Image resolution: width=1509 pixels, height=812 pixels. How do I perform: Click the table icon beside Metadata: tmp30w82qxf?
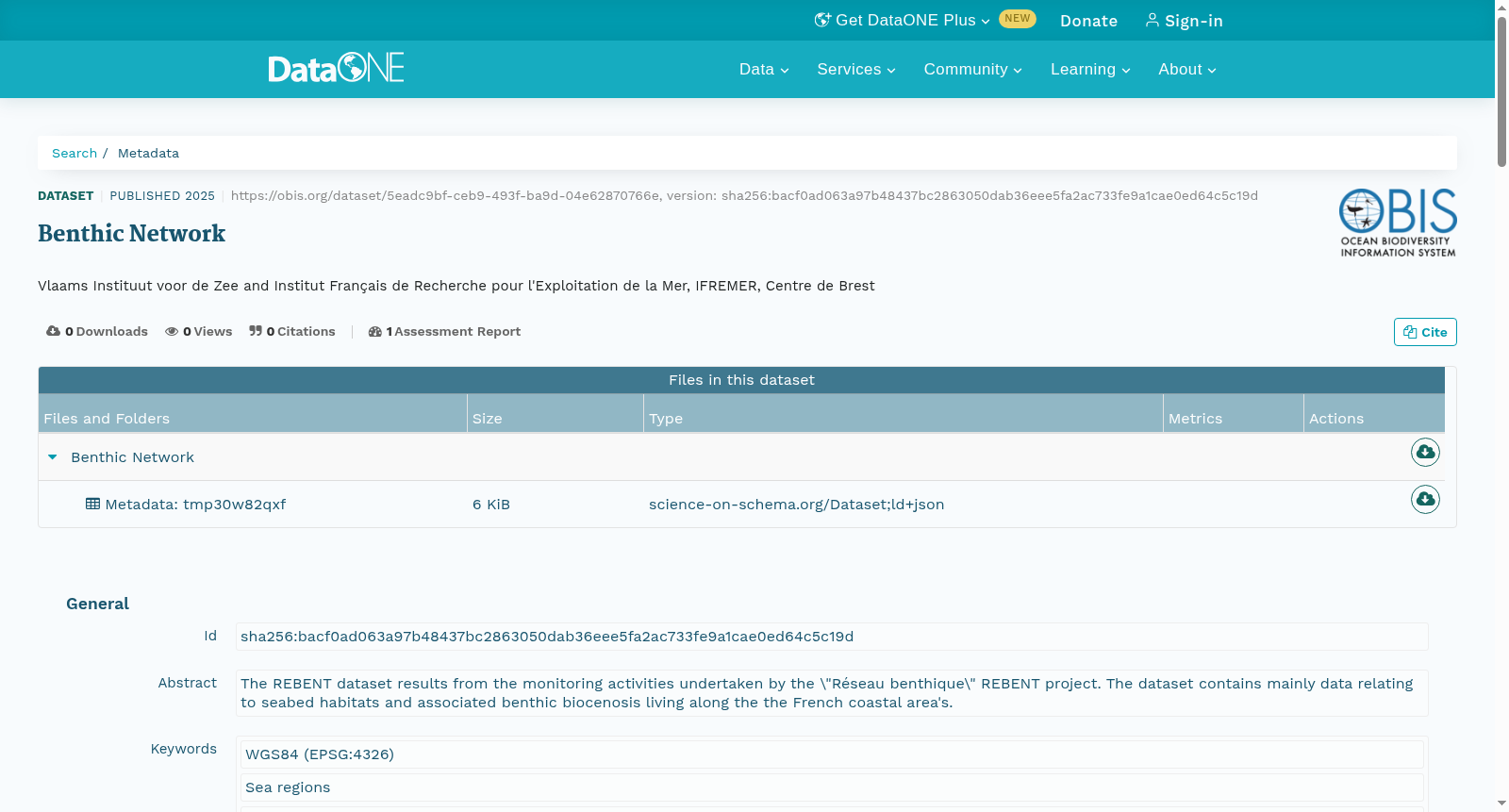[x=92, y=504]
